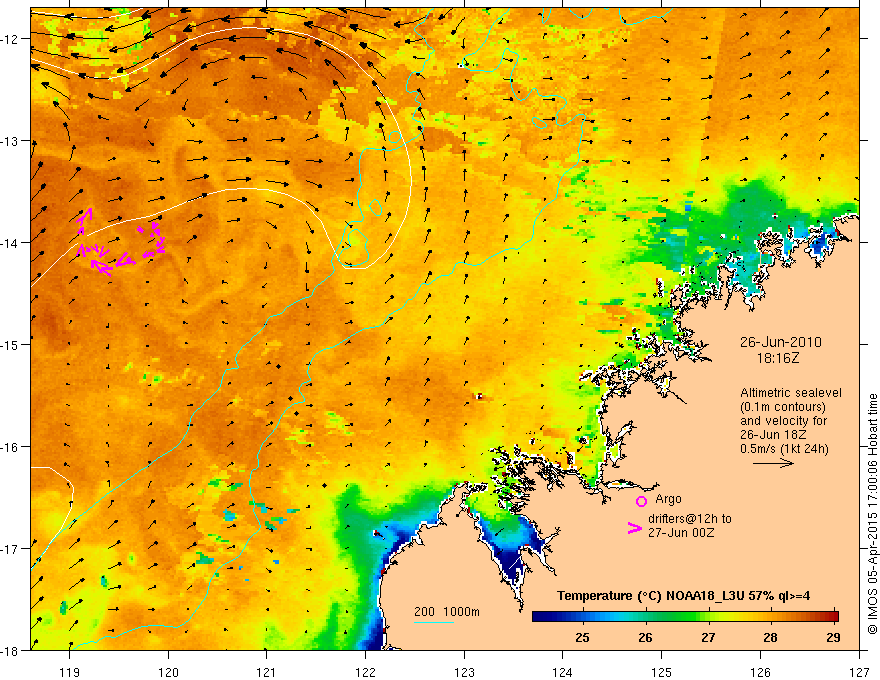Click the "Altimetric sealevel" text
Image resolution: width=880 pixels, height=680 pixels.
point(791,393)
